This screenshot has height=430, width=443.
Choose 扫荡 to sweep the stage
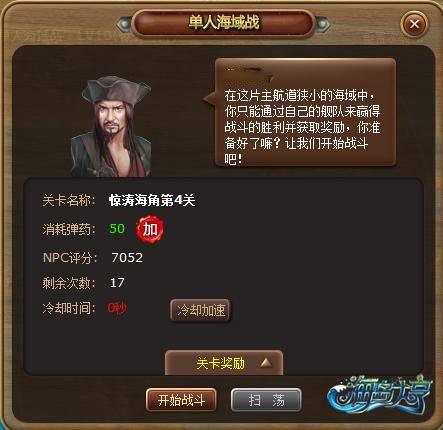click(x=266, y=400)
